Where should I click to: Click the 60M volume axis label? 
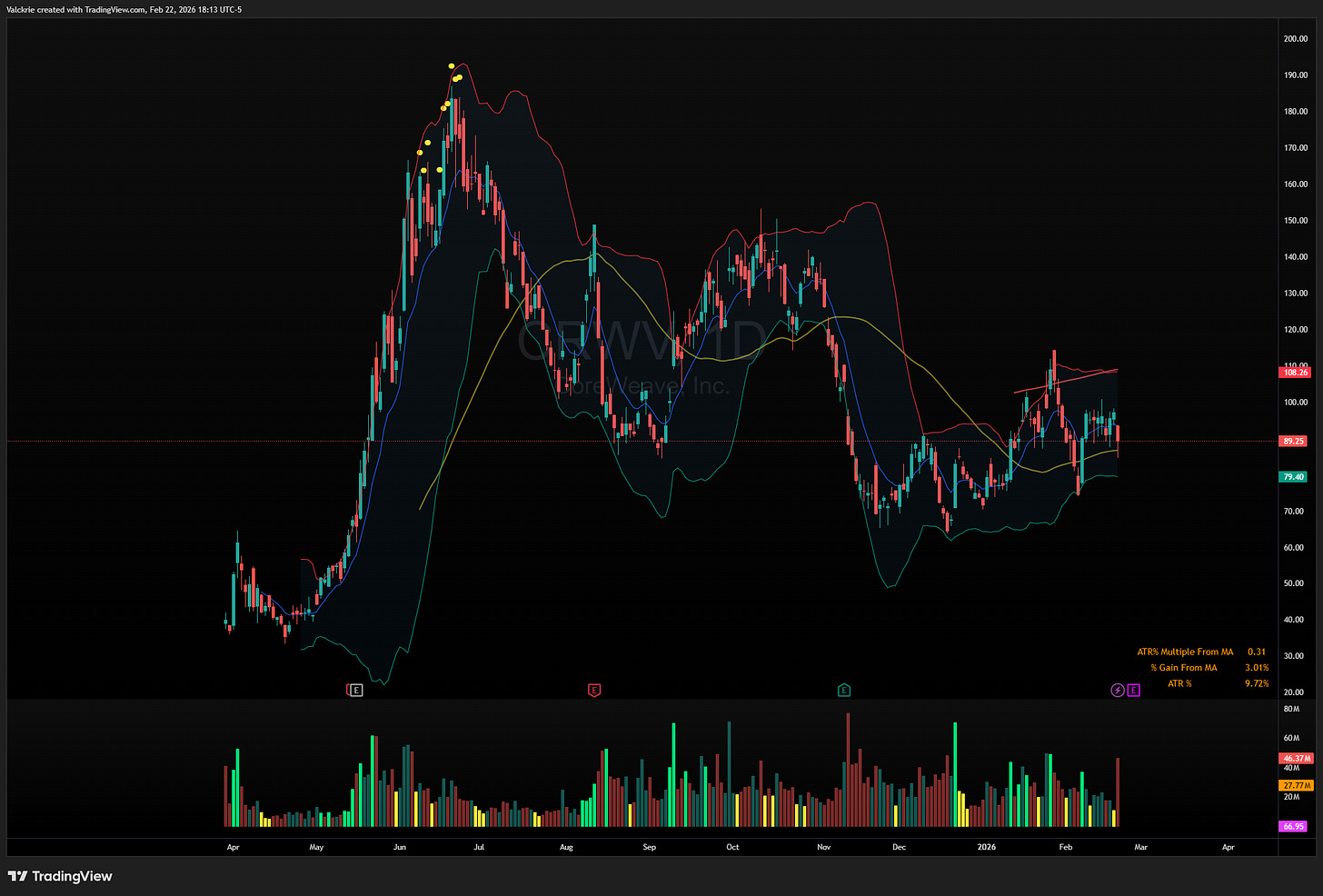pyautogui.click(x=1291, y=739)
